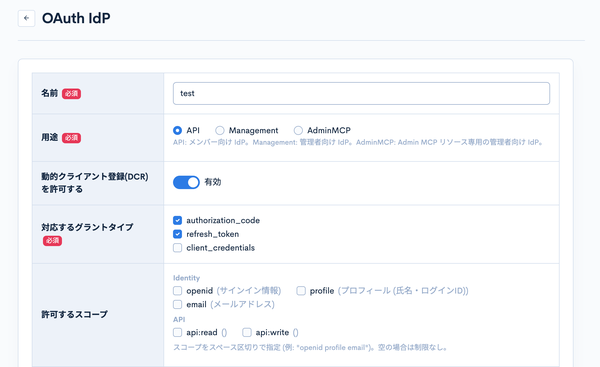Click the 用途 description help text
Viewport: 600px width, 367px height.
358,142
